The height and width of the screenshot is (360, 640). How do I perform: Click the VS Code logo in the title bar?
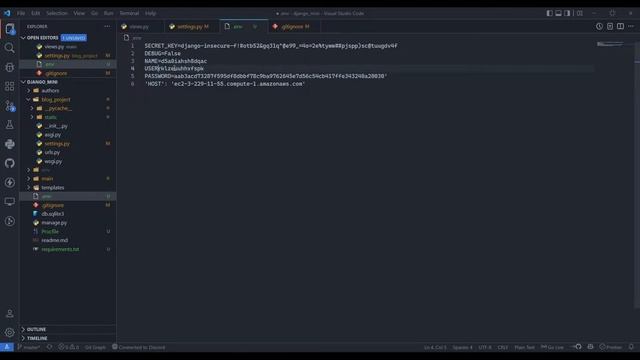7,13
